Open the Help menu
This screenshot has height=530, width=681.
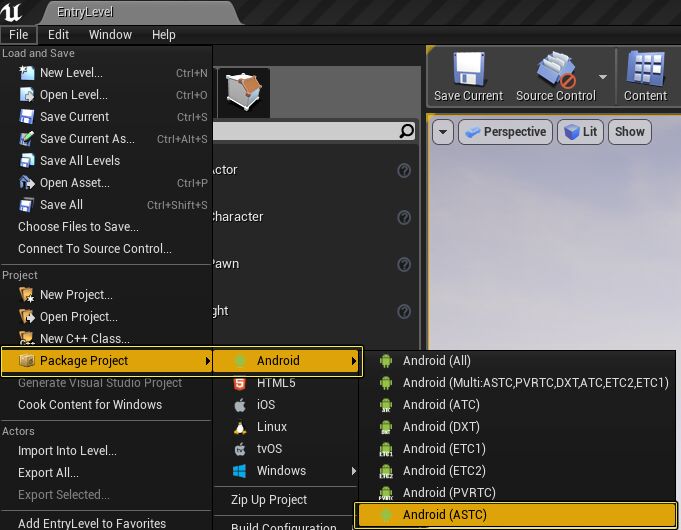point(164,35)
